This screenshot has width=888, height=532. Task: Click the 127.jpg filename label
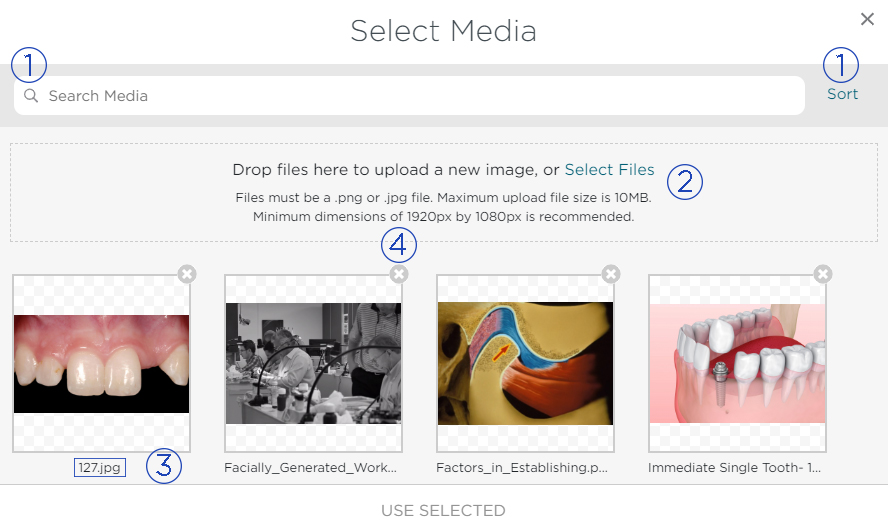[x=100, y=467]
